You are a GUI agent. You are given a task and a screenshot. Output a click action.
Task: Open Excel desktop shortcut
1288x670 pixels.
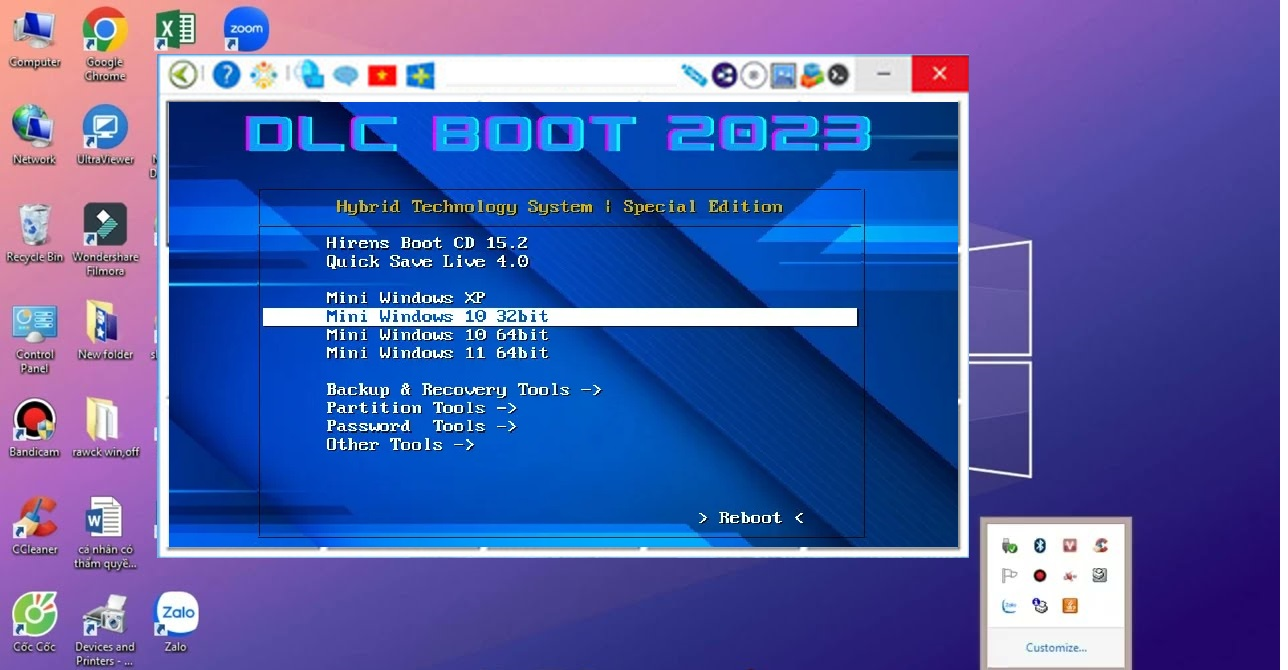point(175,30)
